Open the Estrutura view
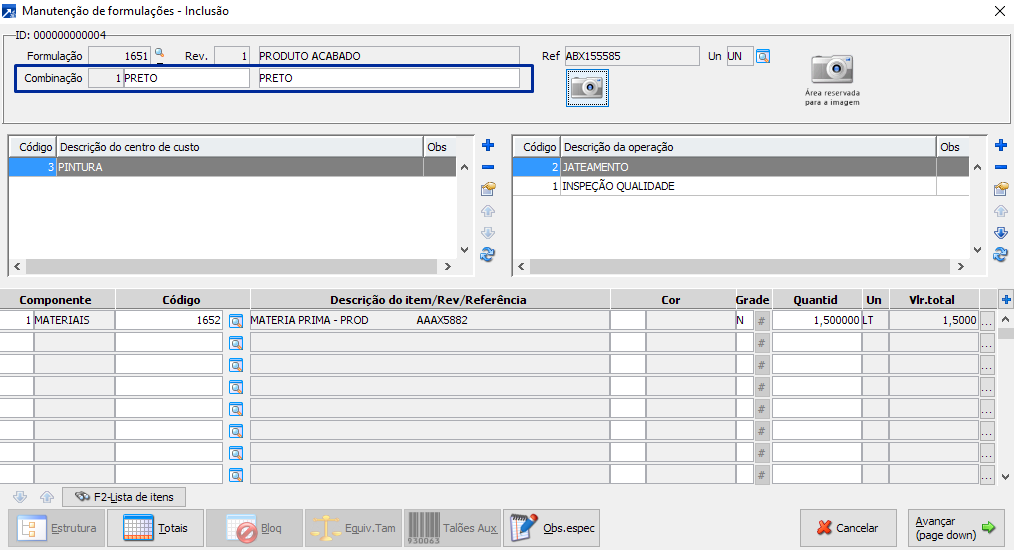Screen dimensions: 1014x550 point(57,528)
